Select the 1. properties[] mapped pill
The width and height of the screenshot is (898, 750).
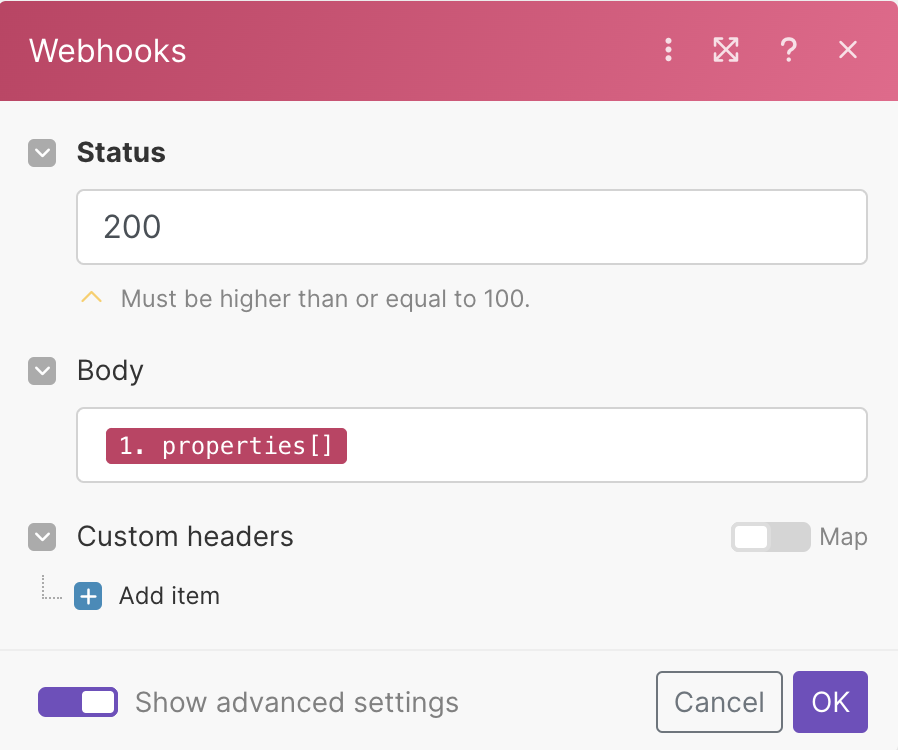(x=226, y=445)
